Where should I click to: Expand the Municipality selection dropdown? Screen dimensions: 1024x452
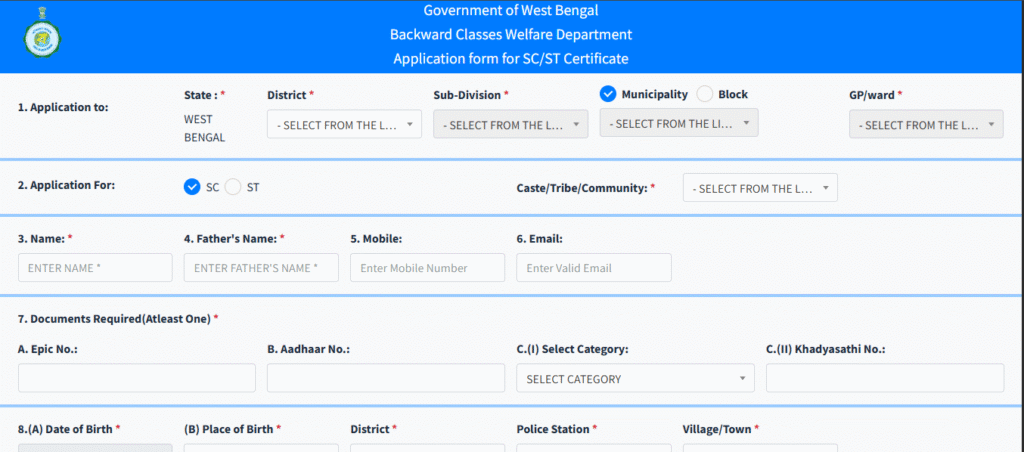[x=679, y=123]
